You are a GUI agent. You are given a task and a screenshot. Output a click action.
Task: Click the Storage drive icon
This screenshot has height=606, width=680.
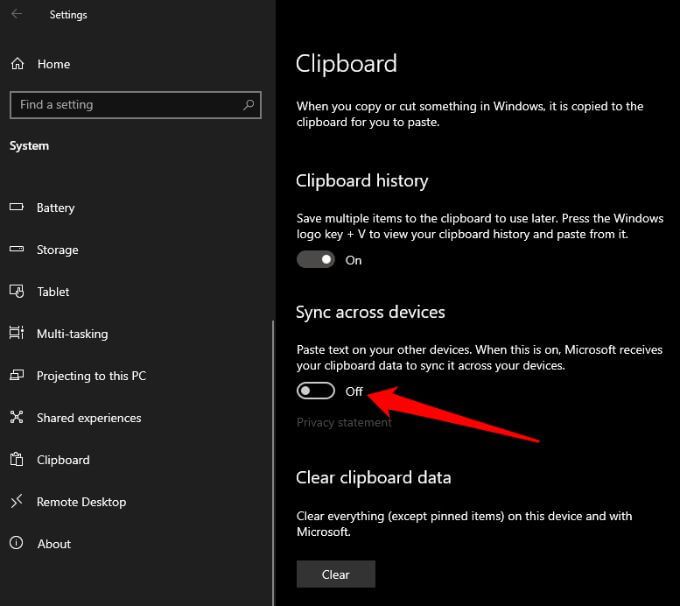pos(16,249)
